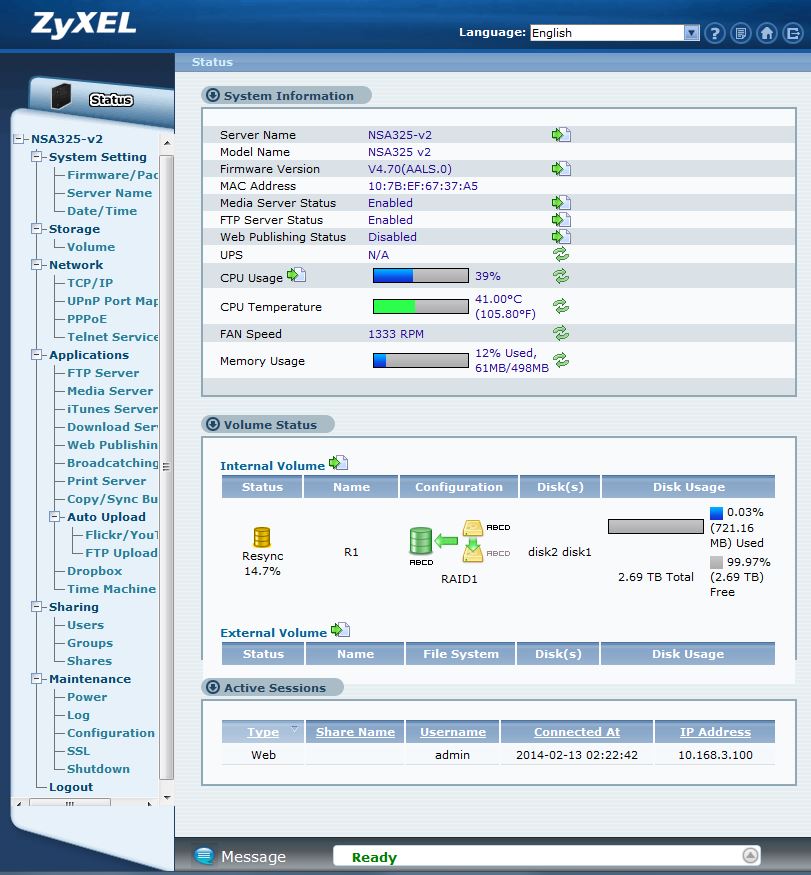Open Dropbox settings in the tree
This screenshot has width=811, height=875.
pos(94,571)
